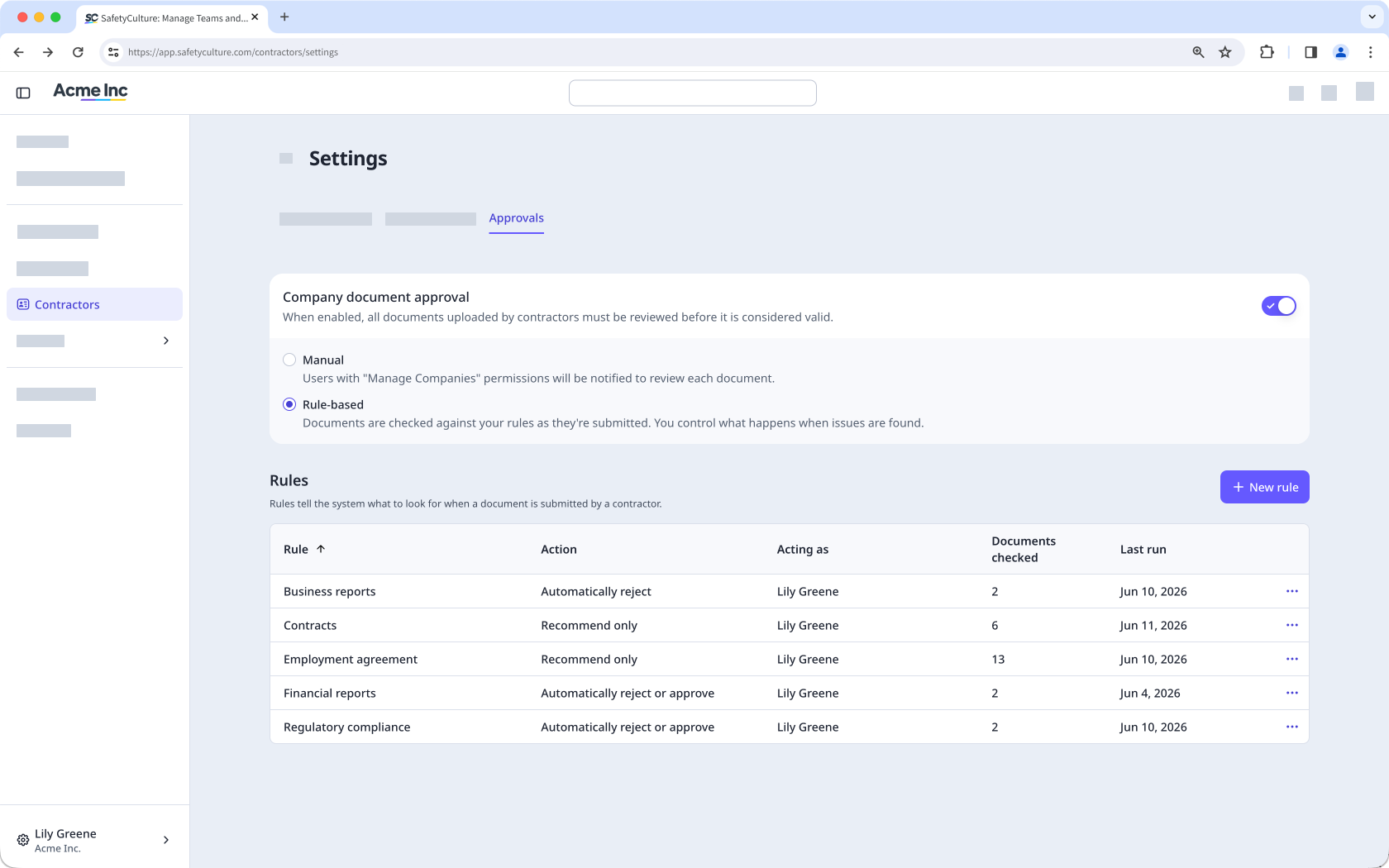1389x868 pixels.
Task: Select the Rule-based approval radio button
Action: 289,404
